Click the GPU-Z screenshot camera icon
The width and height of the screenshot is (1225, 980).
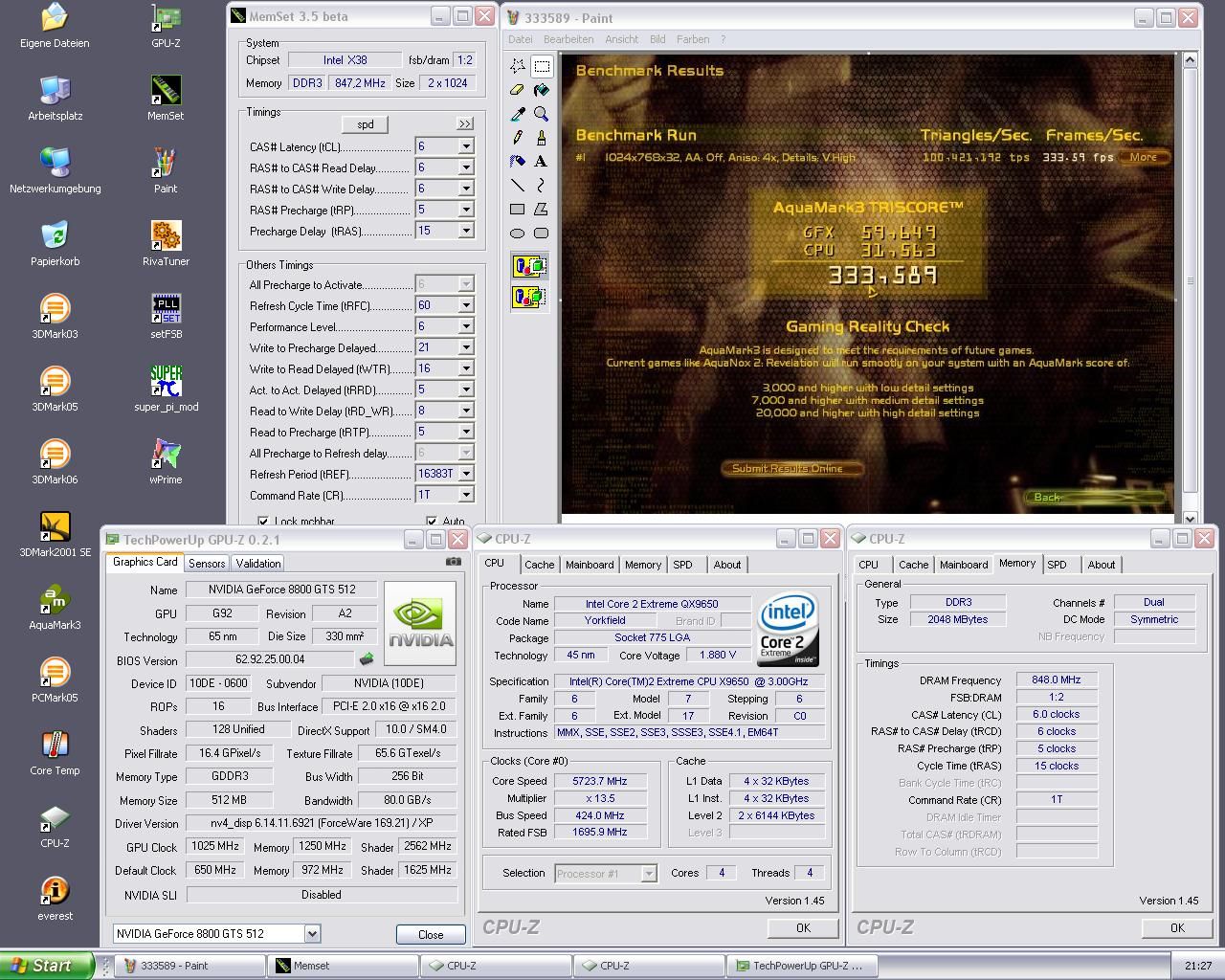tap(454, 562)
